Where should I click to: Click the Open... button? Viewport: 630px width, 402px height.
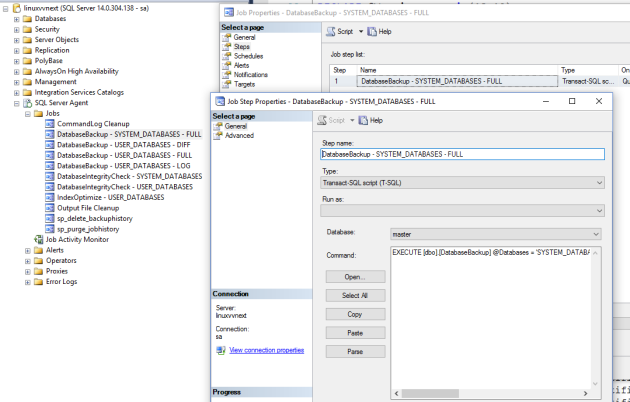356,277
